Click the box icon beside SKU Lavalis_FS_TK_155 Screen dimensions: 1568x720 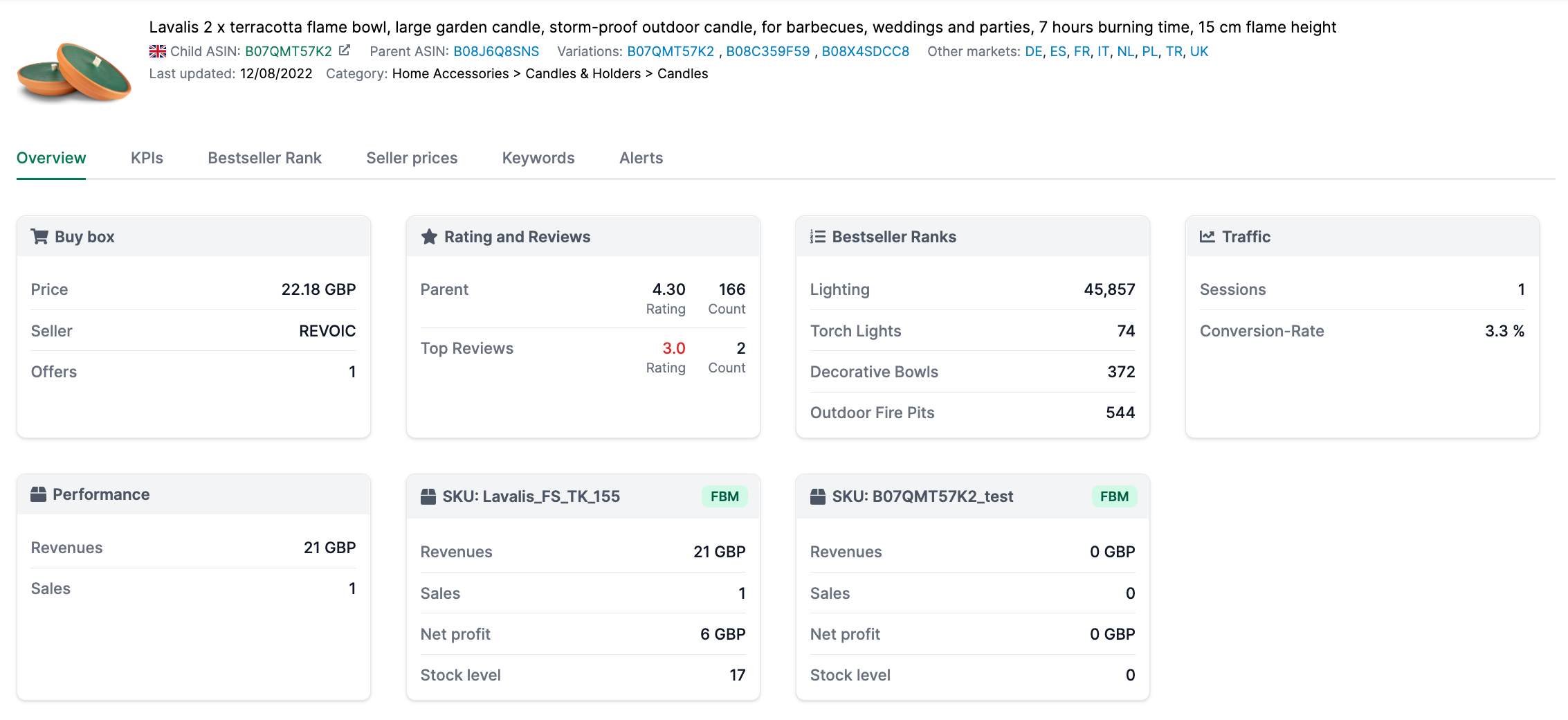click(429, 496)
